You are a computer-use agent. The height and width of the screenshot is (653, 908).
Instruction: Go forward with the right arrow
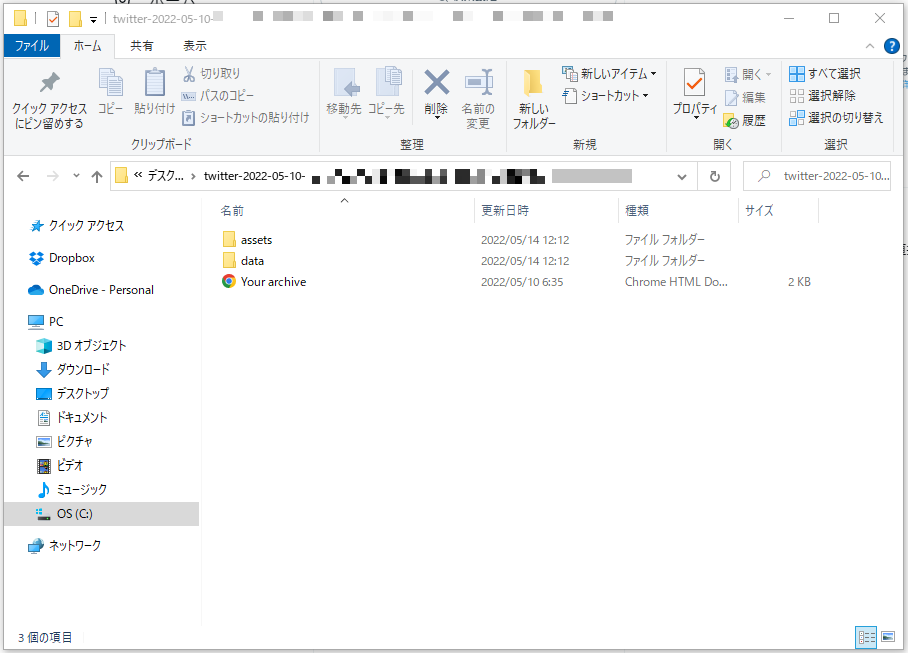(x=53, y=176)
